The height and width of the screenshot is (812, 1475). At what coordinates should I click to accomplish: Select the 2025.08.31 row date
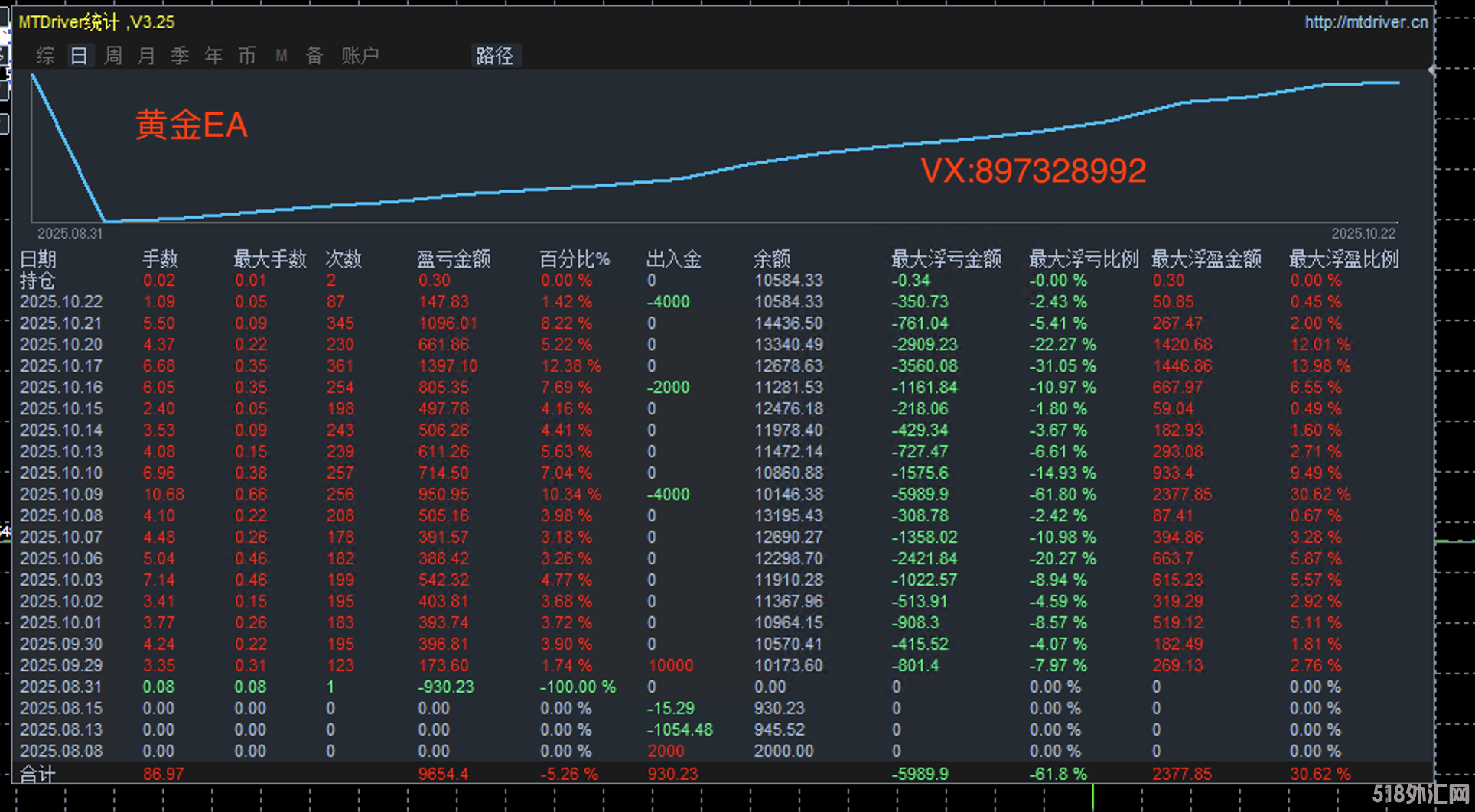click(61, 687)
